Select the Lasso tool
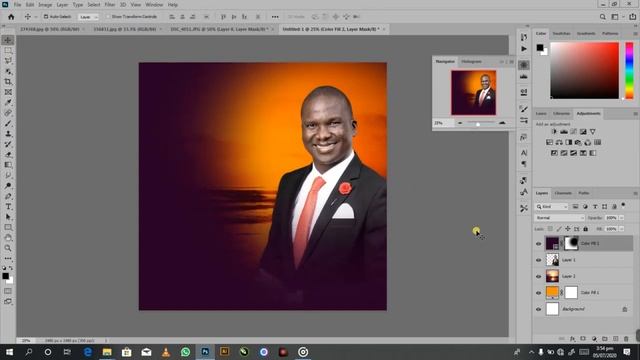This screenshot has width=640, height=360. pos(8,61)
